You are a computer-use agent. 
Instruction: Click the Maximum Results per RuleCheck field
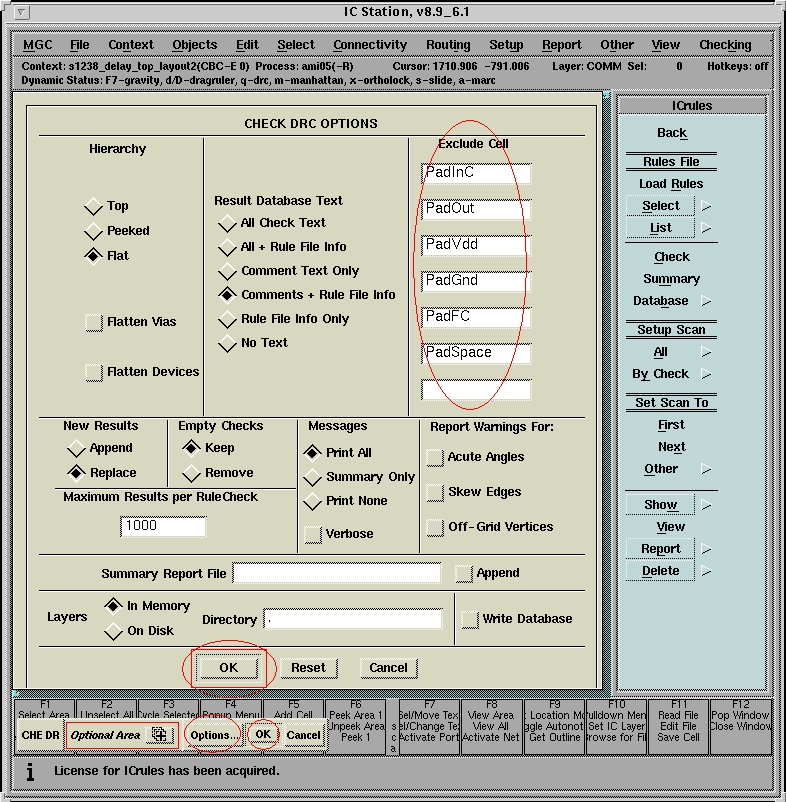pos(163,526)
